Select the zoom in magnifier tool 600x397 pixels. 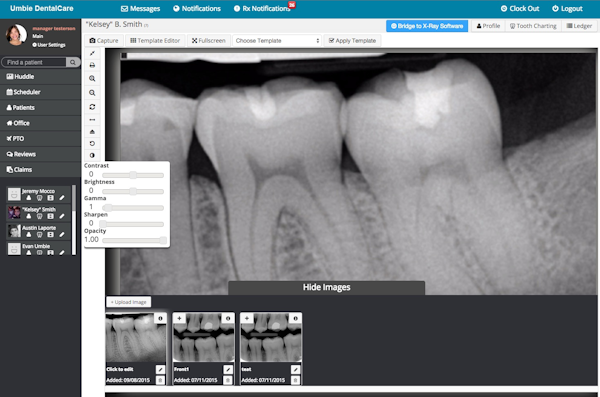92,78
